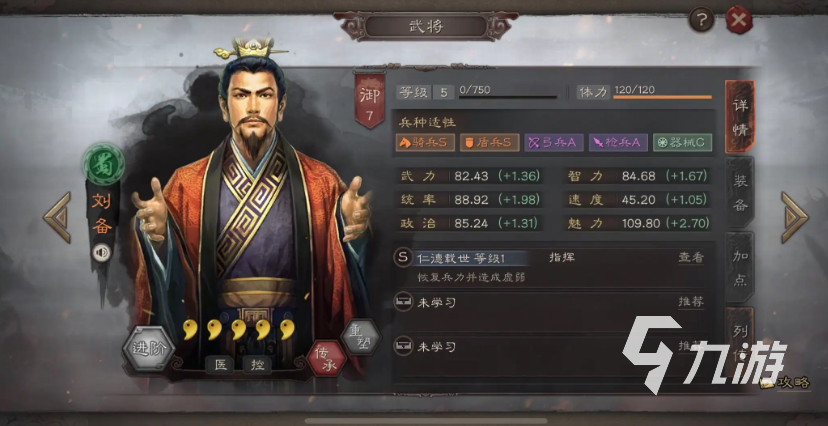This screenshot has height=426, width=828.
Task: Tap the S-rank skill 仁德载世 icon
Action: [x=403, y=258]
